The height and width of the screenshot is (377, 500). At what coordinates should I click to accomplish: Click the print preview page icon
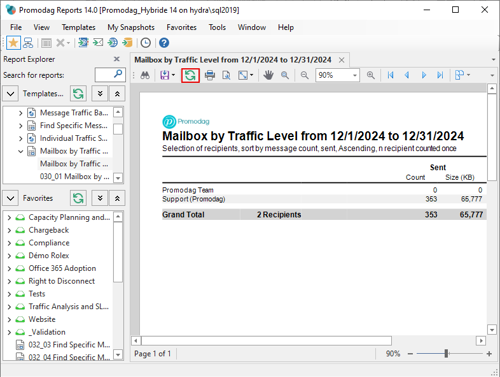point(226,75)
